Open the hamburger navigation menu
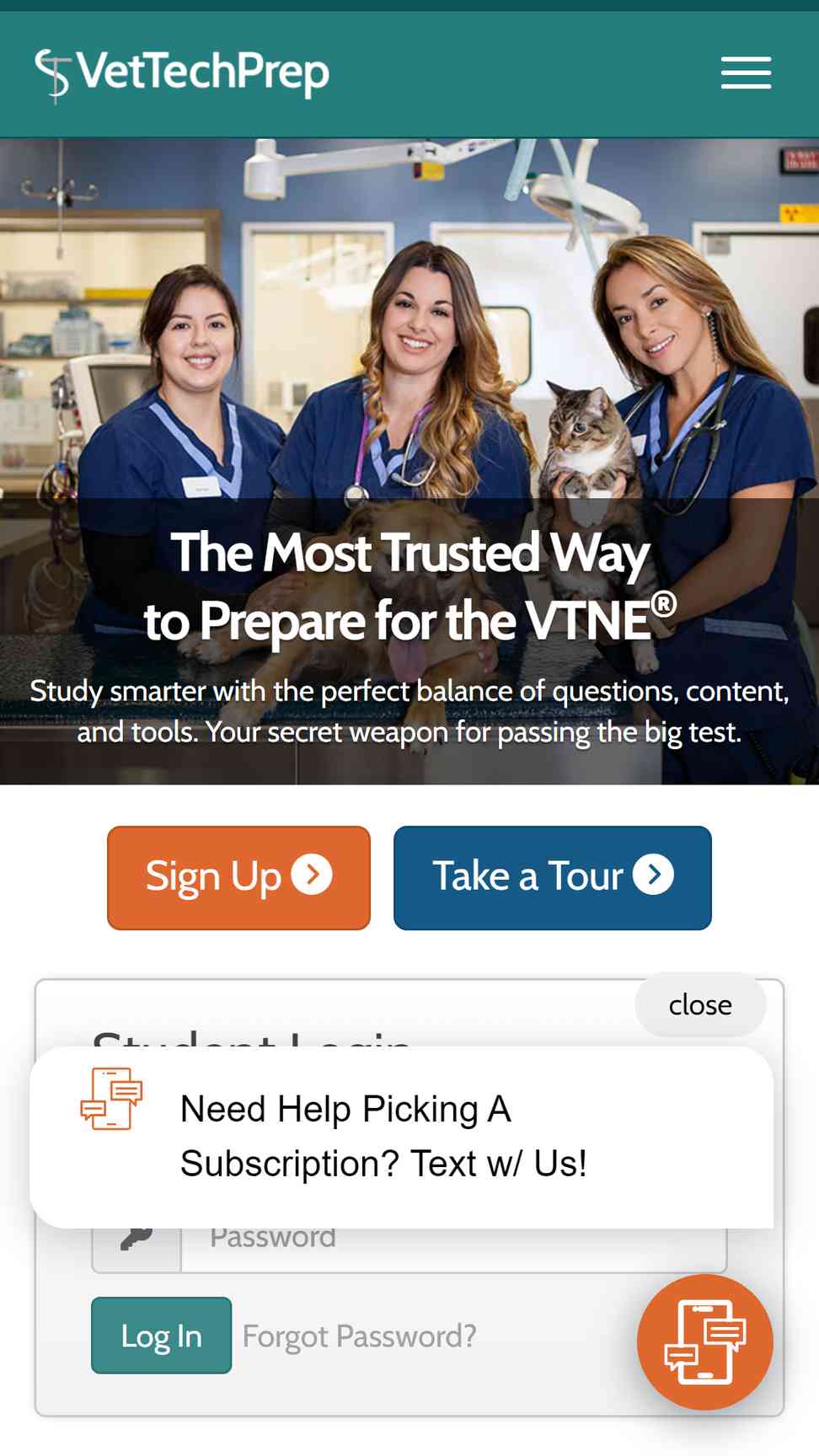The image size is (819, 1456). tap(746, 73)
